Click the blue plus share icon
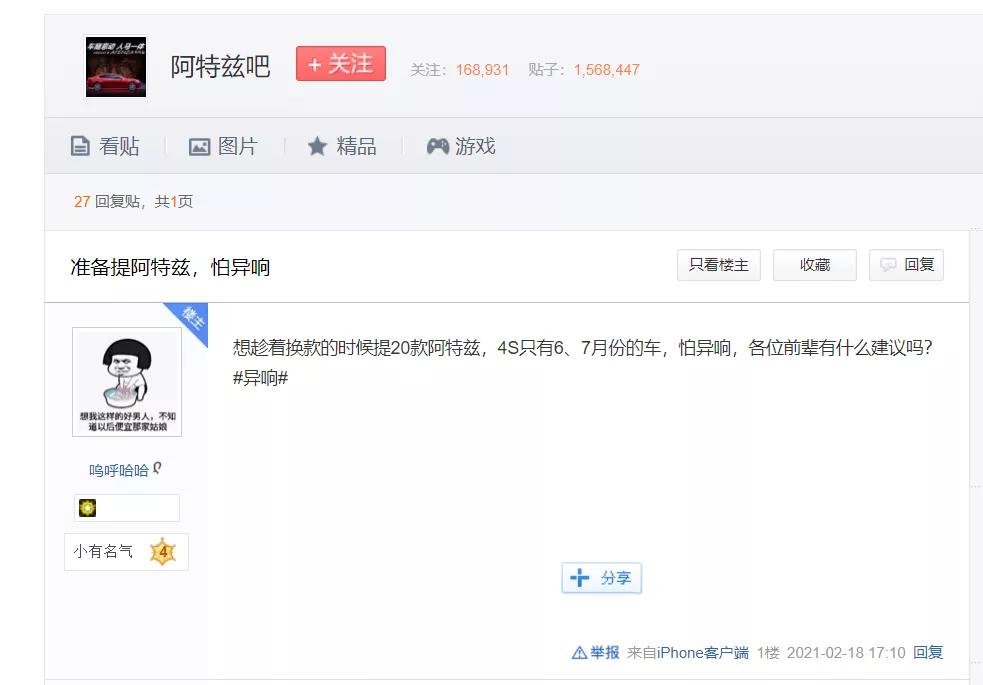 coord(578,578)
